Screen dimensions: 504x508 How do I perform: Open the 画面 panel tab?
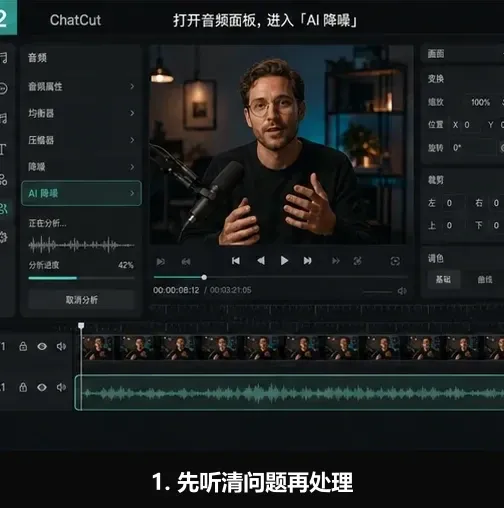point(436,54)
